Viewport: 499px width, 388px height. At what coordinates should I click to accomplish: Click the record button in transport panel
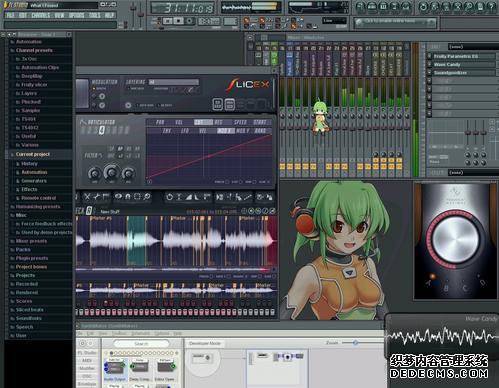coord(190,21)
